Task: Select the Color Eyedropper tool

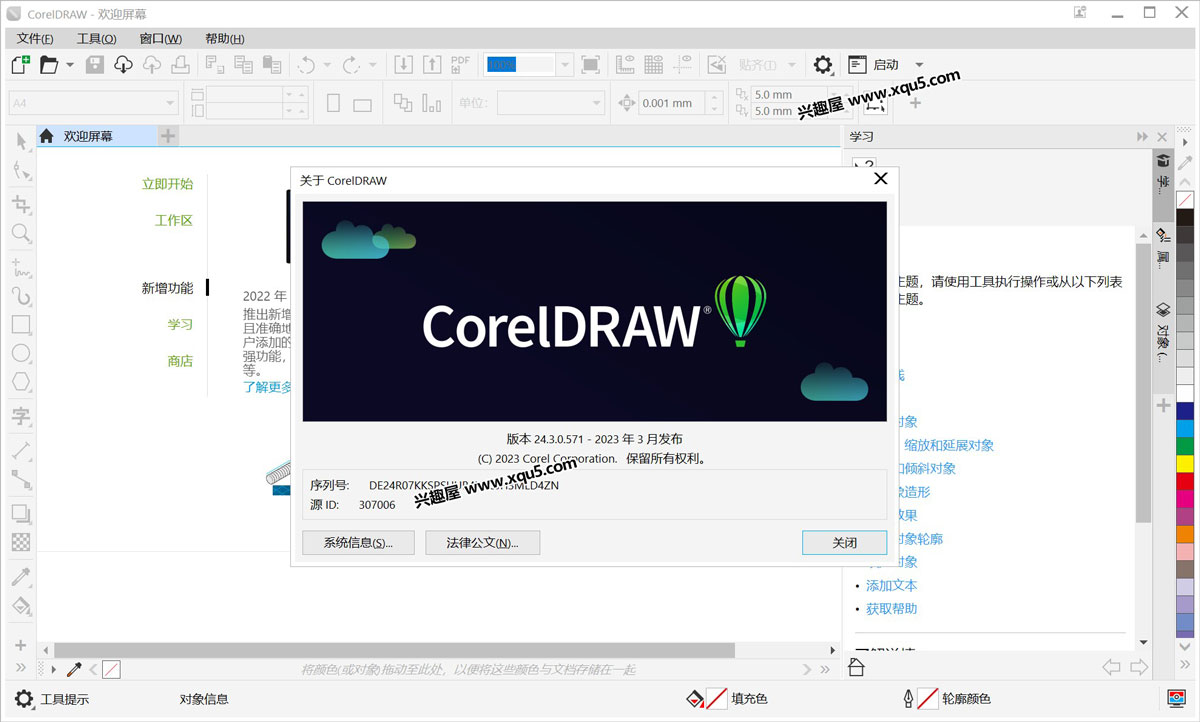Action: click(x=21, y=576)
